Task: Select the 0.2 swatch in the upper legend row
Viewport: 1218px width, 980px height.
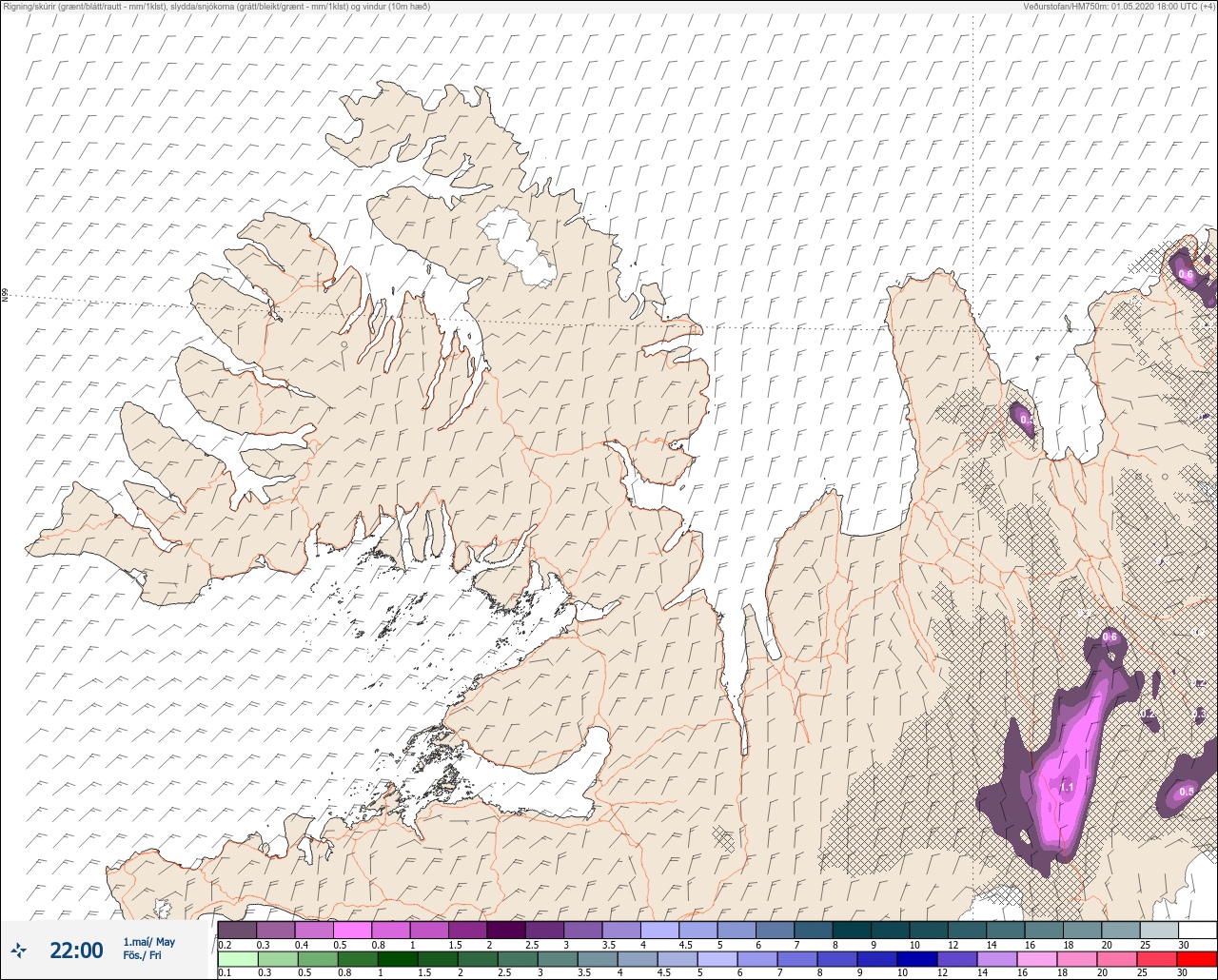Action: [x=237, y=930]
